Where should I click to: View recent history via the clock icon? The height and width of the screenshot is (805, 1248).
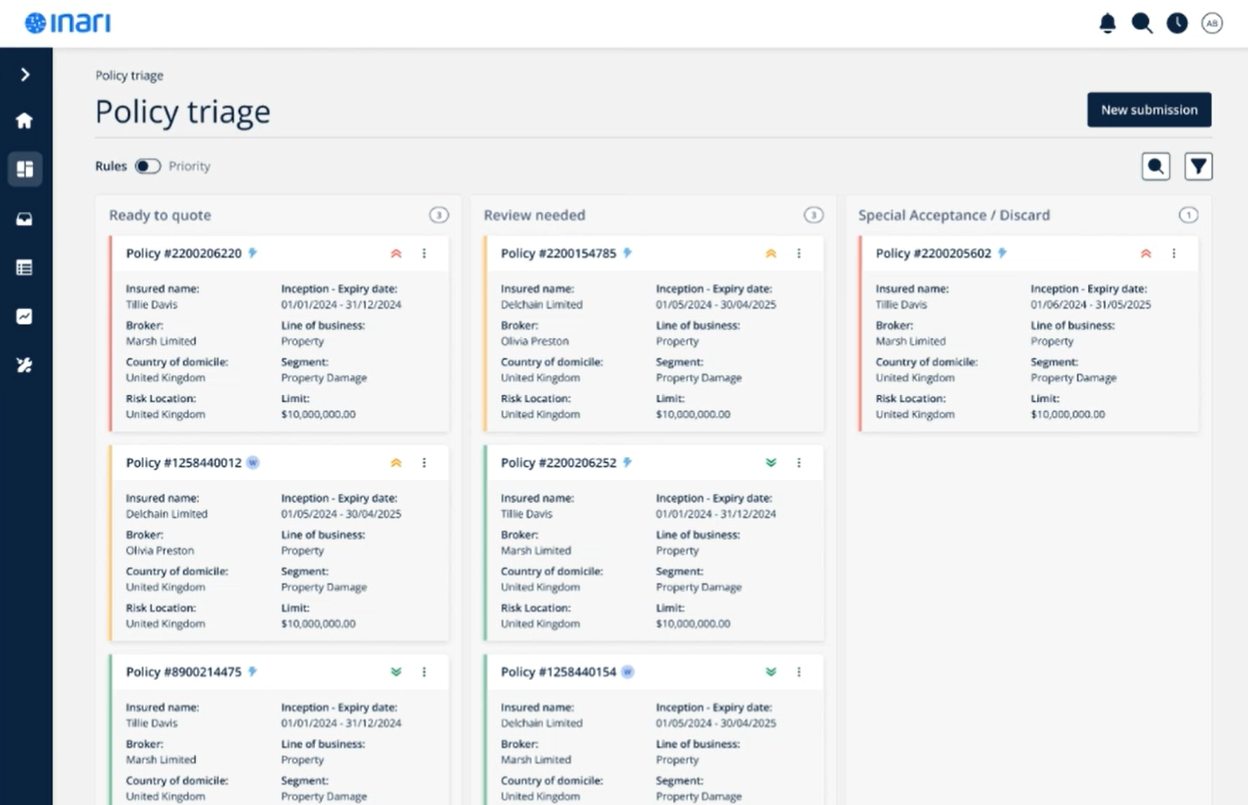coord(1177,22)
